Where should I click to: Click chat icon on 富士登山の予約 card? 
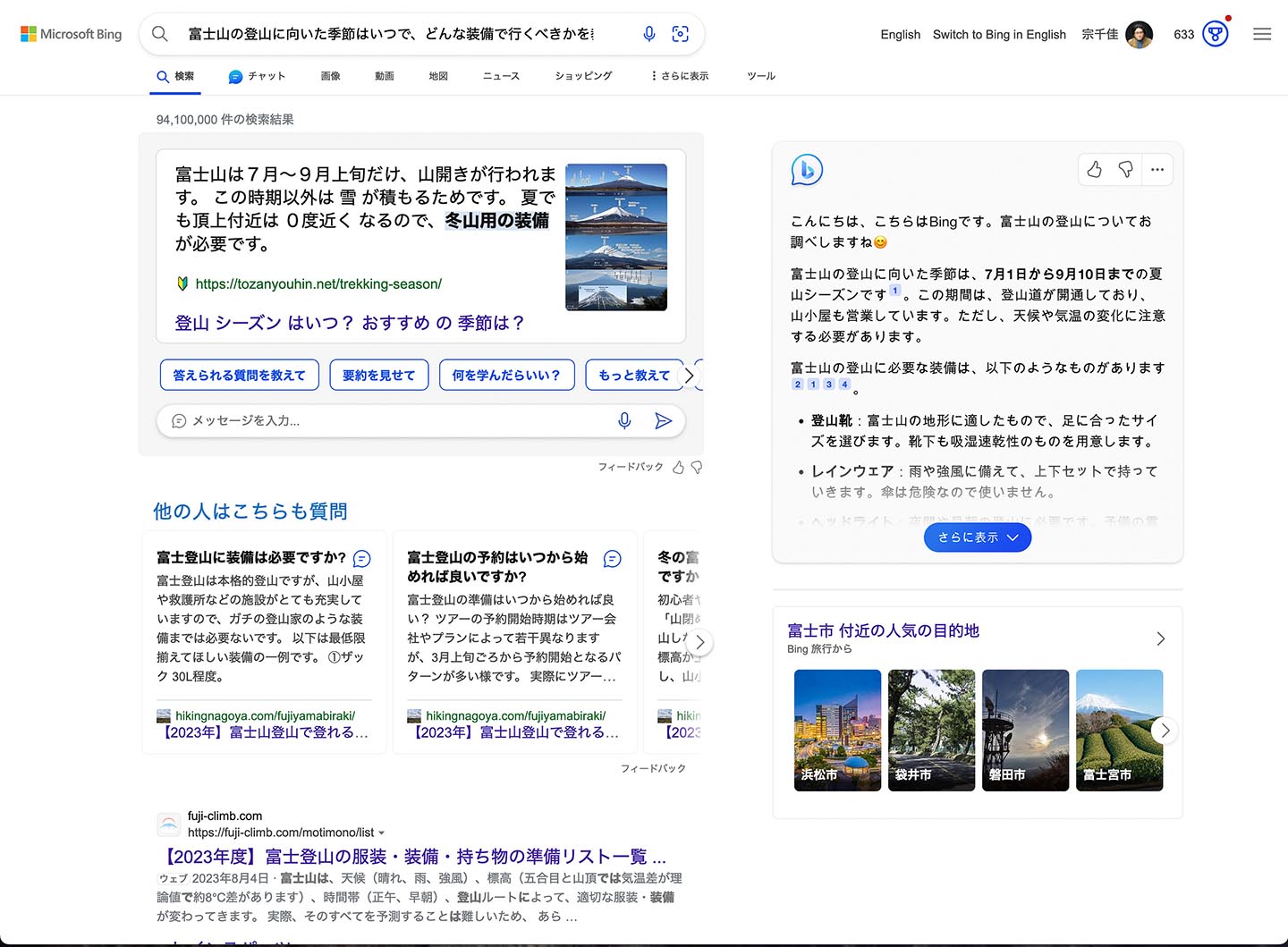click(x=613, y=559)
